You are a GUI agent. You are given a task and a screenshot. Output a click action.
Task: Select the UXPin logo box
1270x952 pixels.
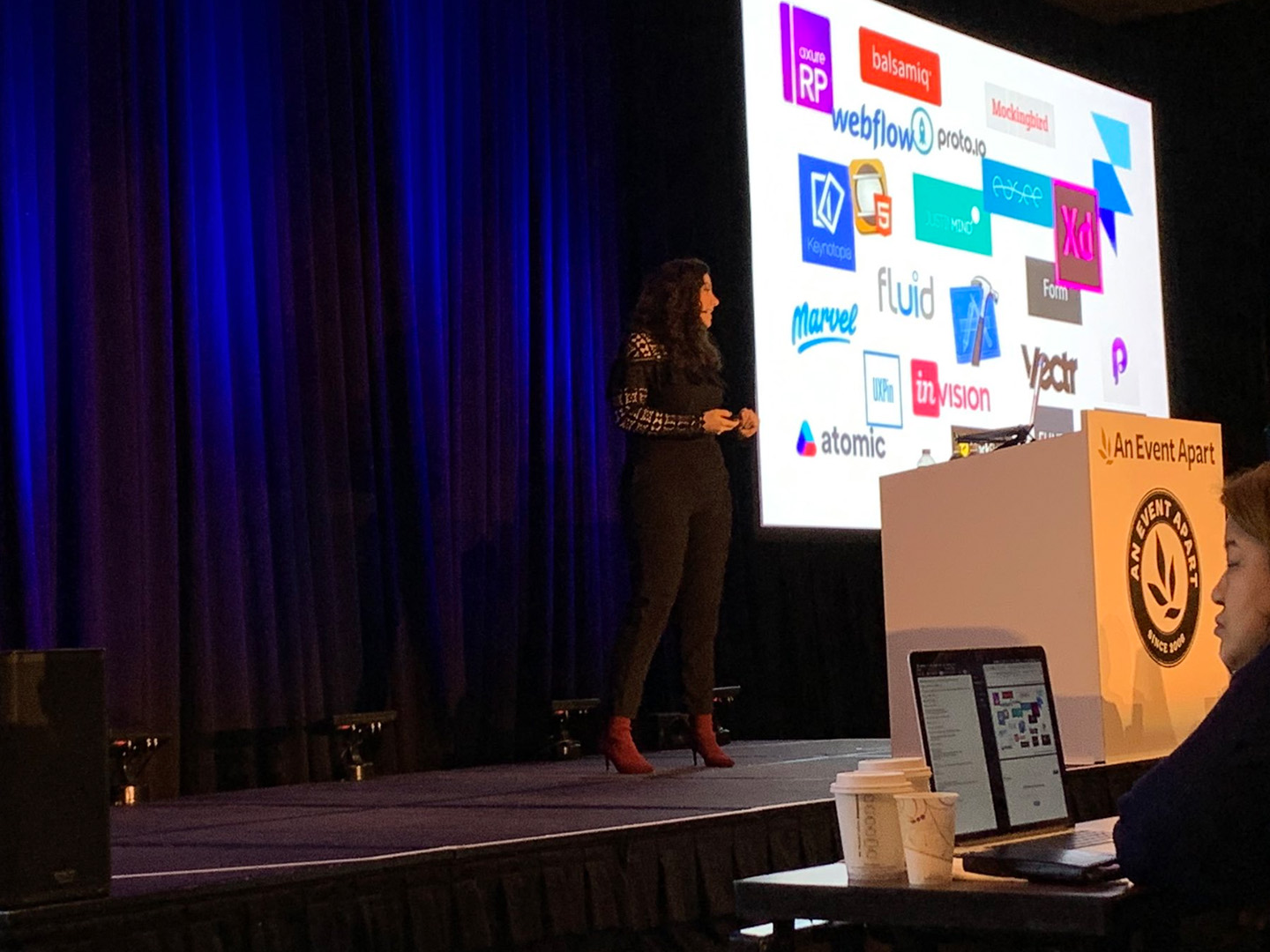pyautogui.click(x=882, y=389)
